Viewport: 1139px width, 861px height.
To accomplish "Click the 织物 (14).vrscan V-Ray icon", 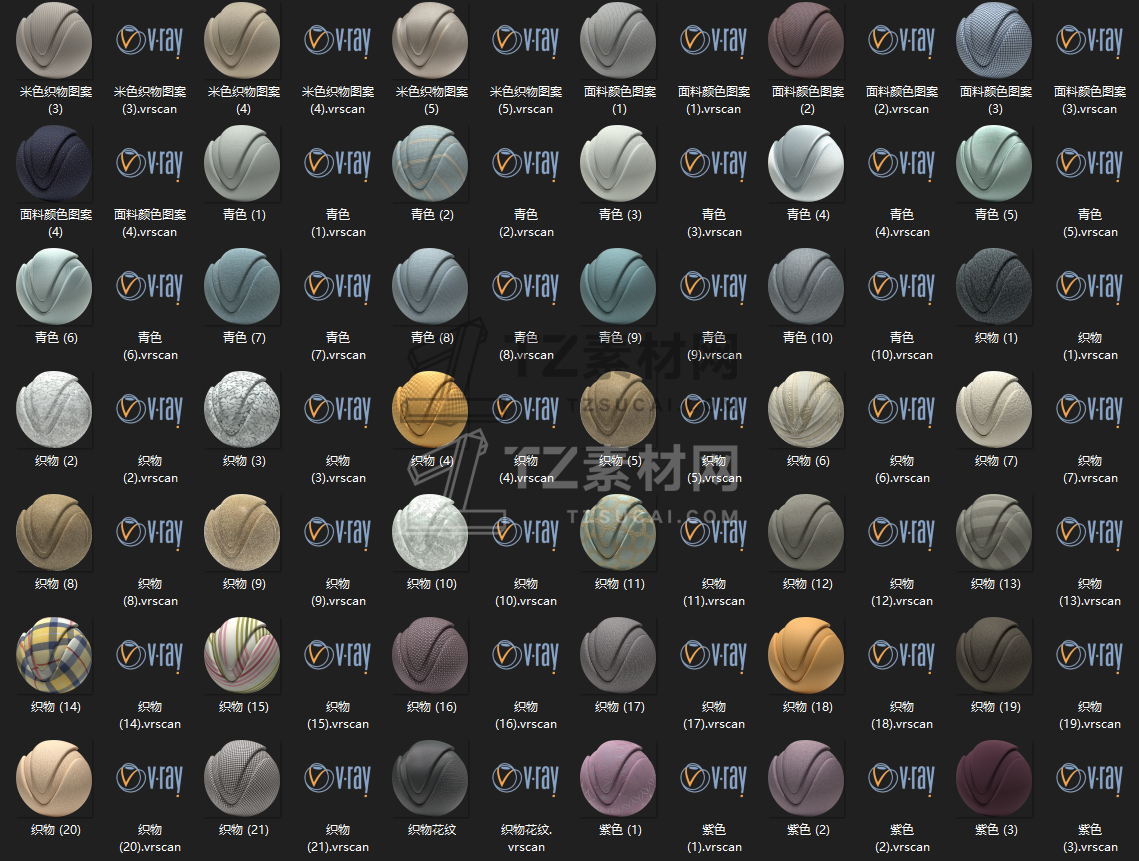I will (150, 655).
